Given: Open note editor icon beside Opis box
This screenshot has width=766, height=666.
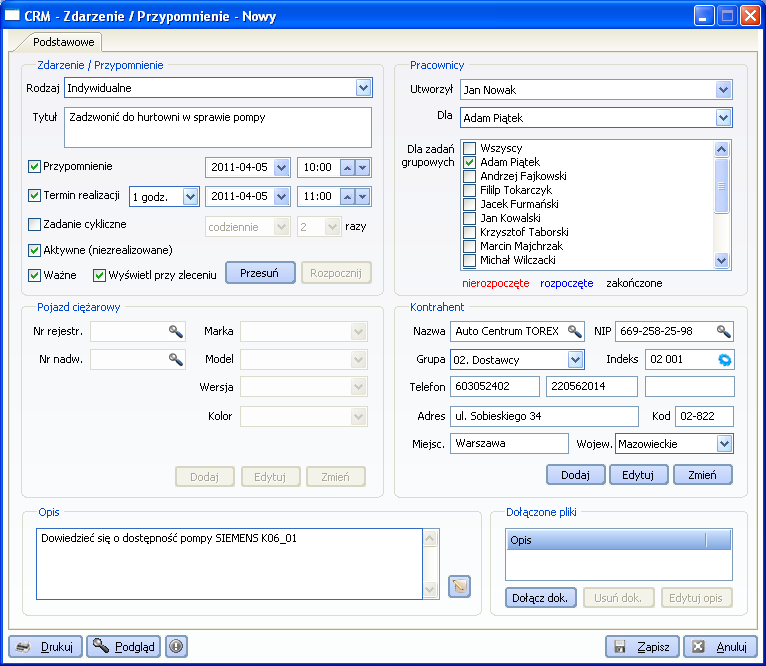Looking at the screenshot, I should pyautogui.click(x=459, y=586).
